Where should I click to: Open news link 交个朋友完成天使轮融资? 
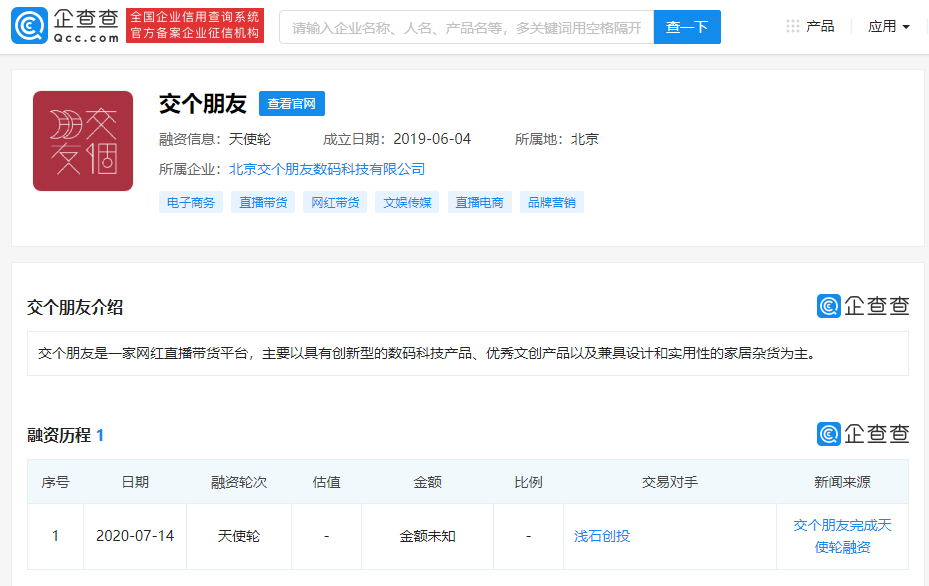coord(842,536)
